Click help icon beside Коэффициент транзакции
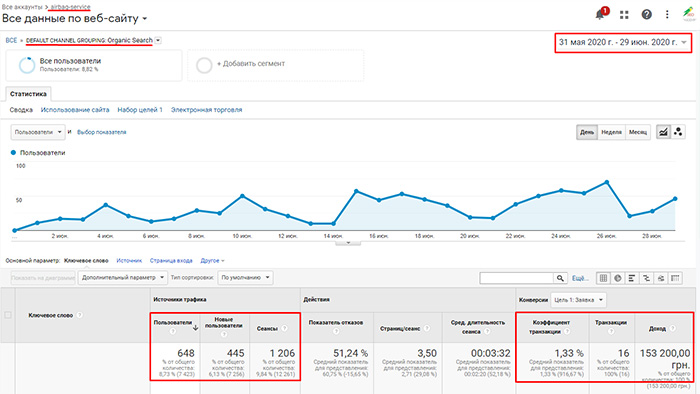Image resolution: width=700 pixels, height=394 pixels. (x=567, y=332)
